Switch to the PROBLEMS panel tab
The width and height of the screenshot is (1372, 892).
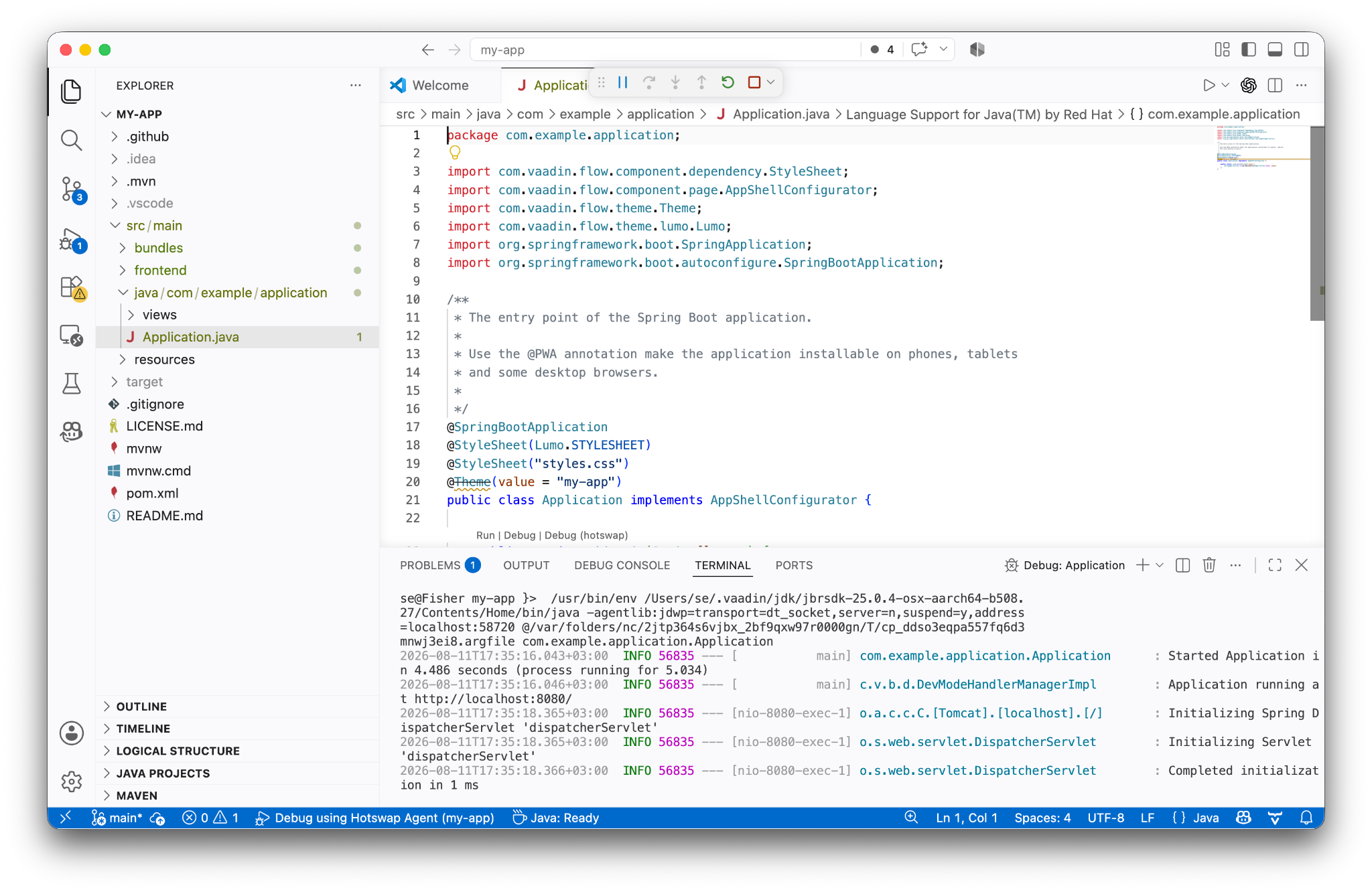(439, 565)
